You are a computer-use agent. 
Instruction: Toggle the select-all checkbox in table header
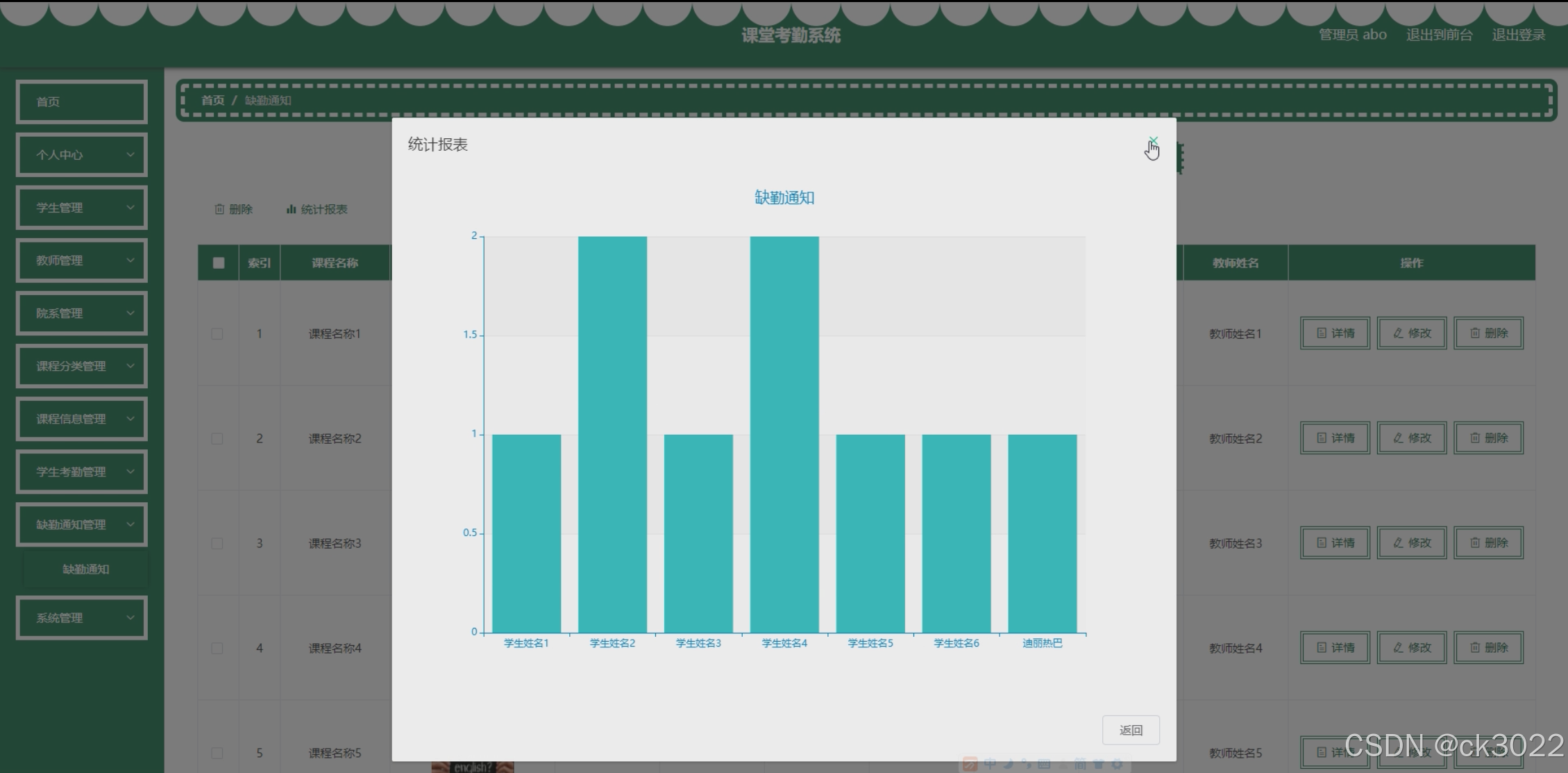coord(219,263)
